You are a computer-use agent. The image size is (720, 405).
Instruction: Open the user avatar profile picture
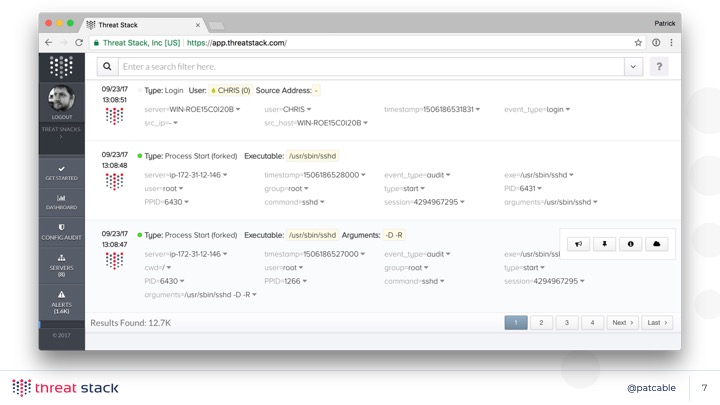[61, 98]
